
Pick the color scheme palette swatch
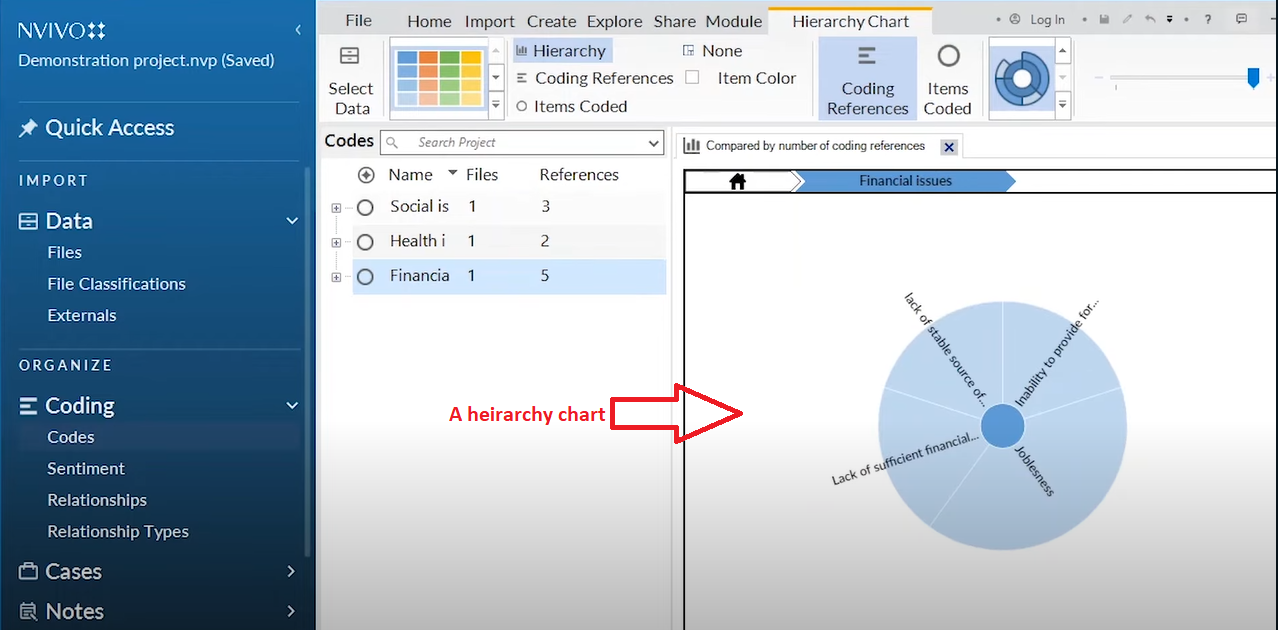pyautogui.click(x=438, y=78)
